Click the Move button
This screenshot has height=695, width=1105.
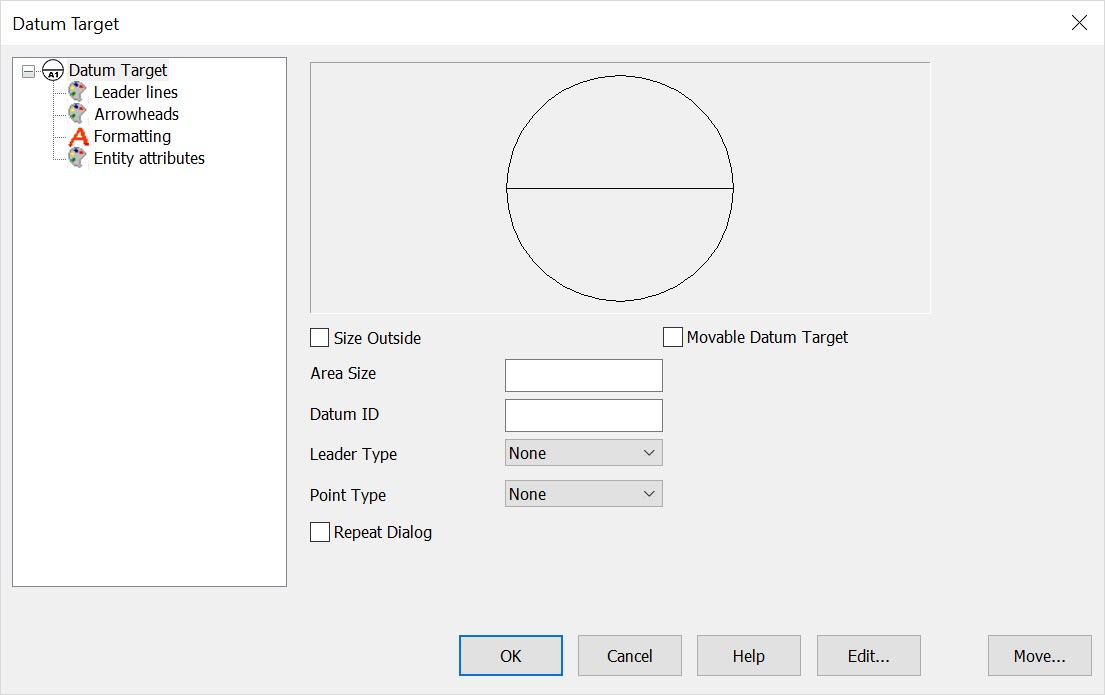point(1039,655)
